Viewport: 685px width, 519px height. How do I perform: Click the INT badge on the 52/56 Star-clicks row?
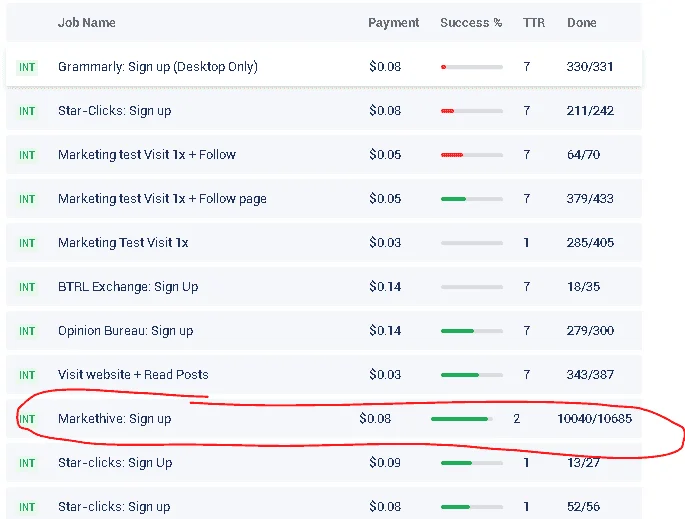(27, 507)
